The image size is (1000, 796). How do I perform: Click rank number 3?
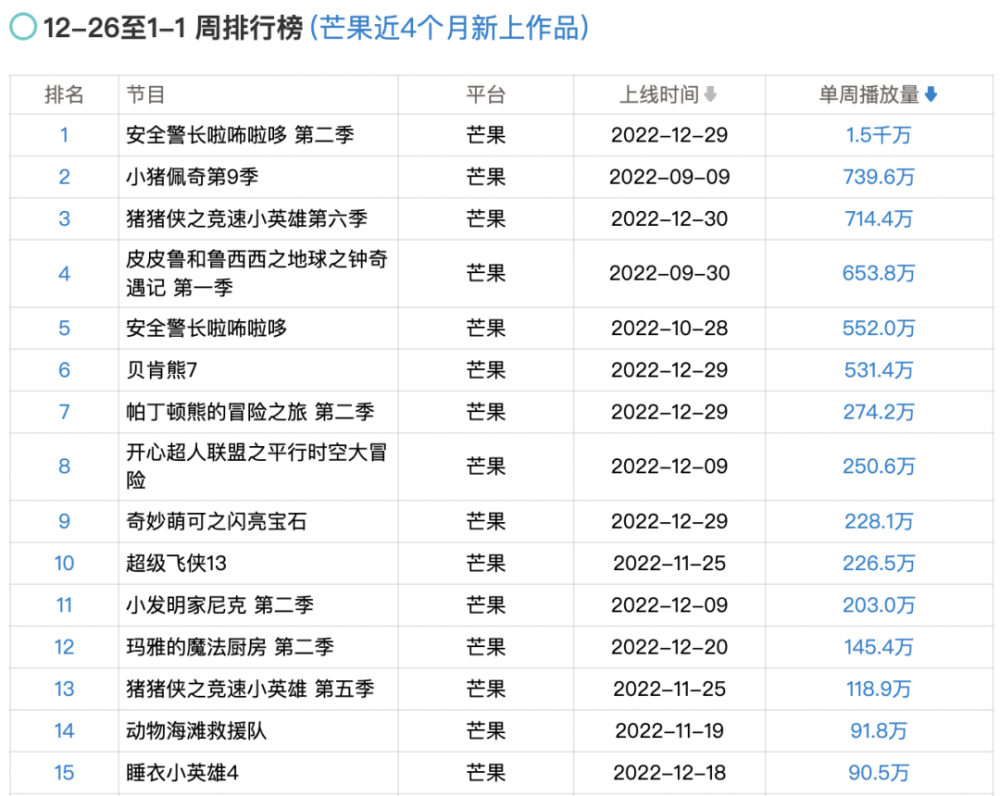click(x=64, y=219)
